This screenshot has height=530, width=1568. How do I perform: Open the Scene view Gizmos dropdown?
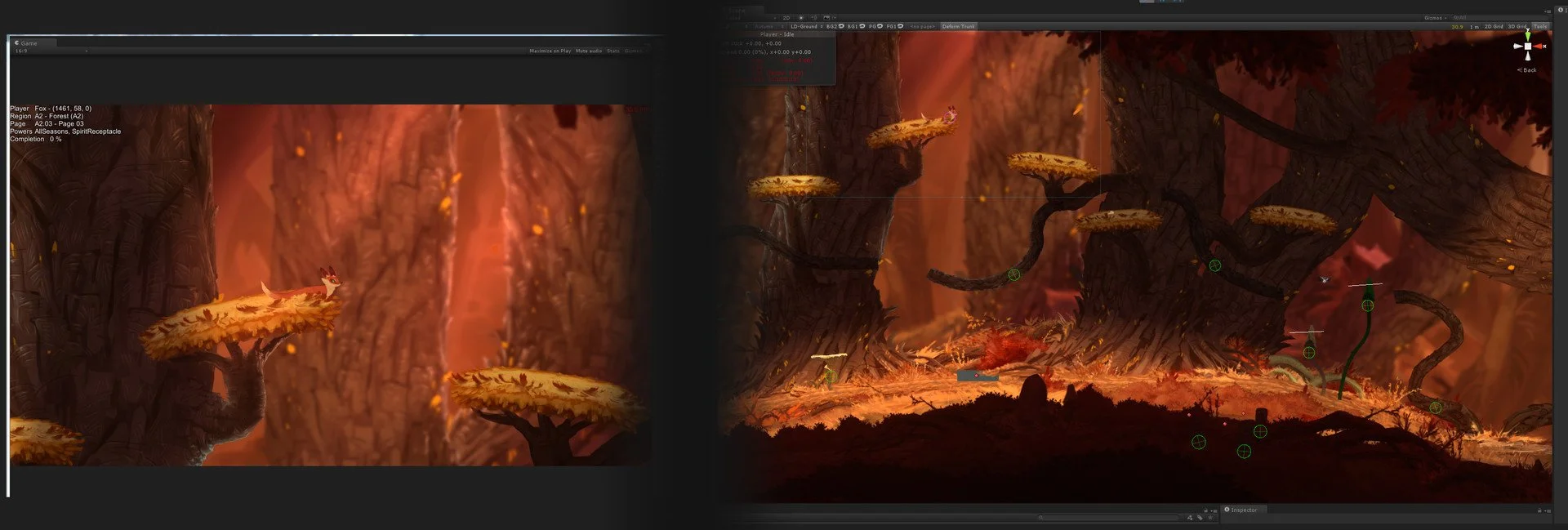(x=1435, y=17)
